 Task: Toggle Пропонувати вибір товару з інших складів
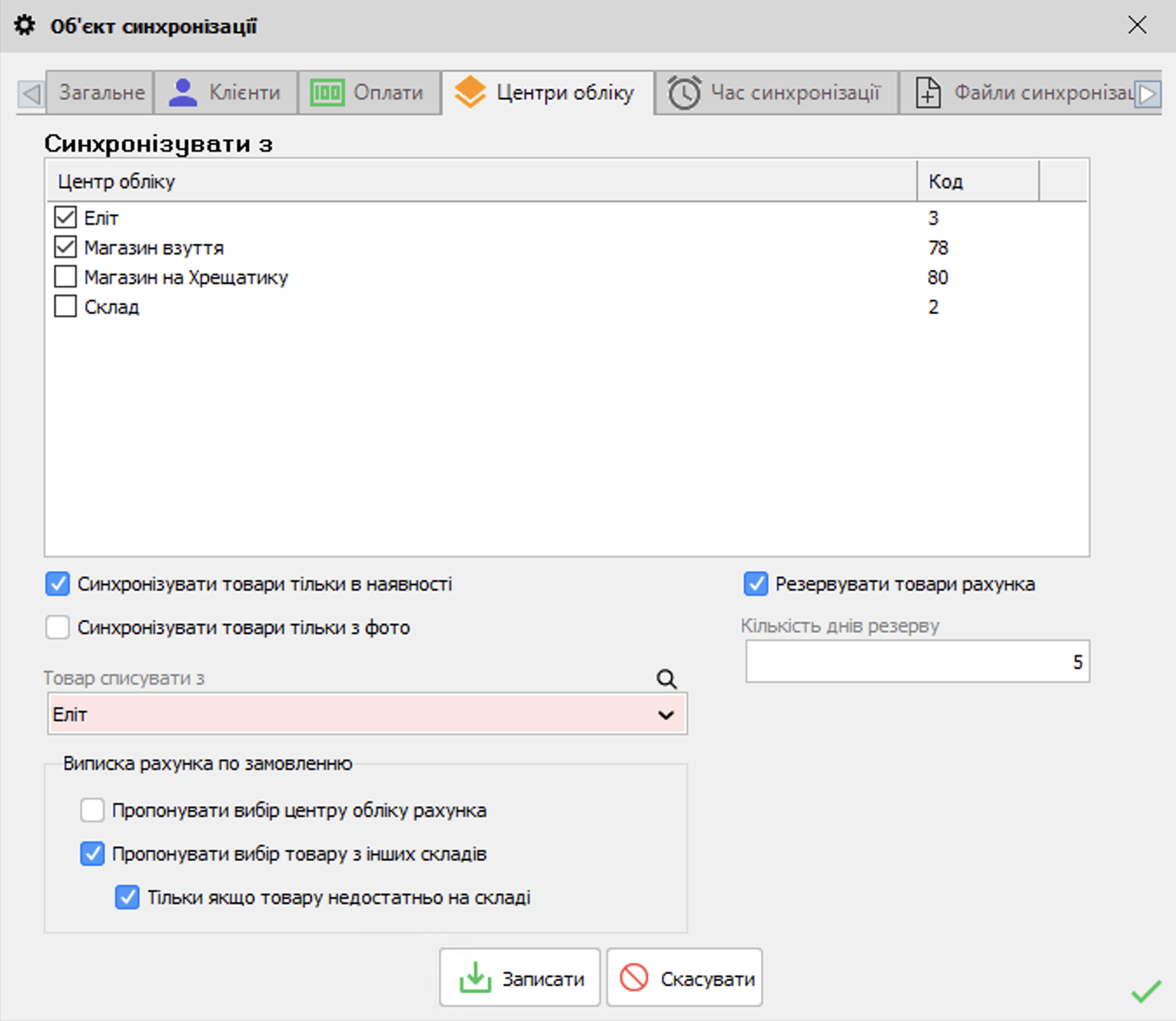click(x=92, y=854)
